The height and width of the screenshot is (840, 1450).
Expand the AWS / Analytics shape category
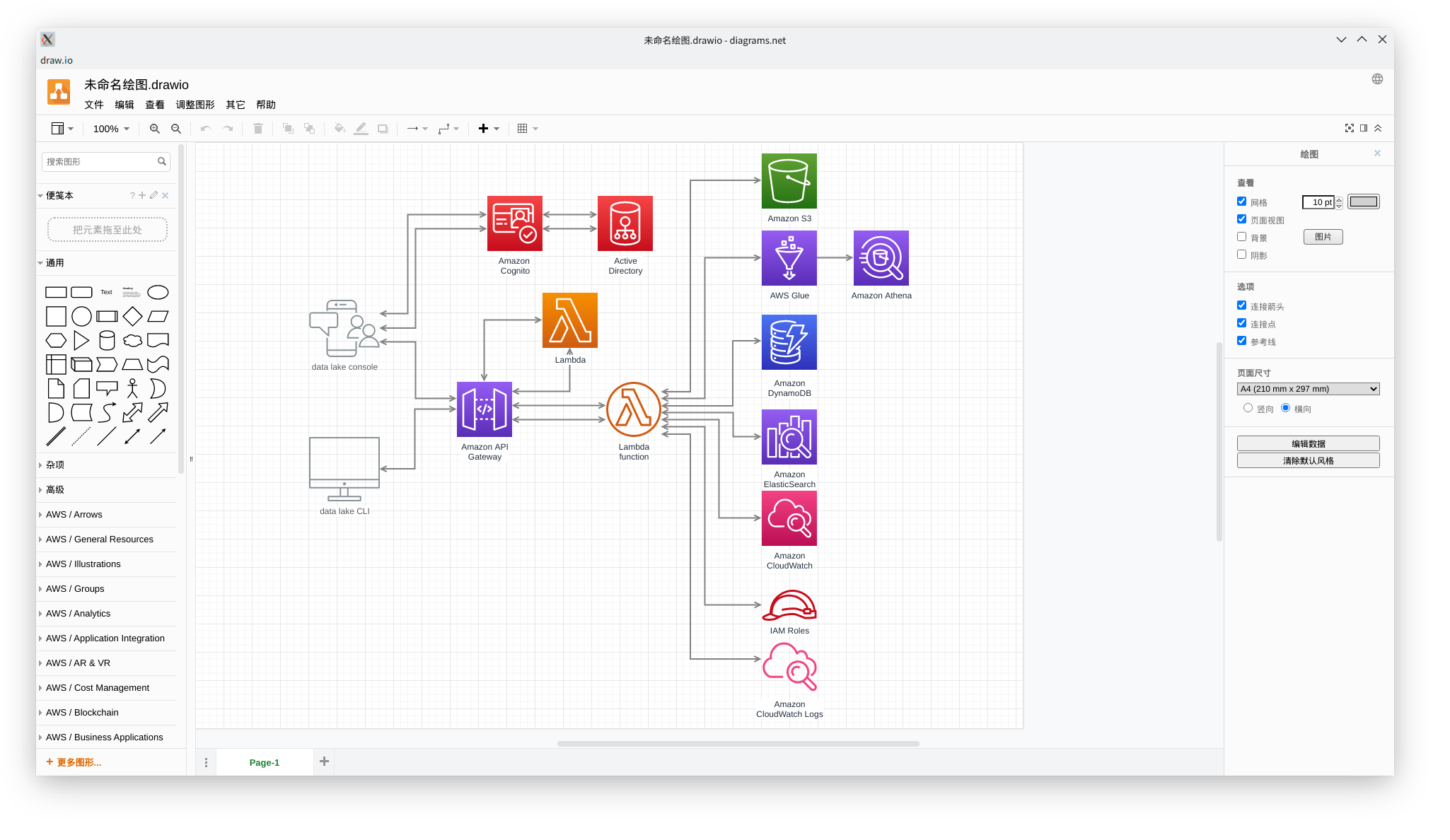(x=78, y=613)
